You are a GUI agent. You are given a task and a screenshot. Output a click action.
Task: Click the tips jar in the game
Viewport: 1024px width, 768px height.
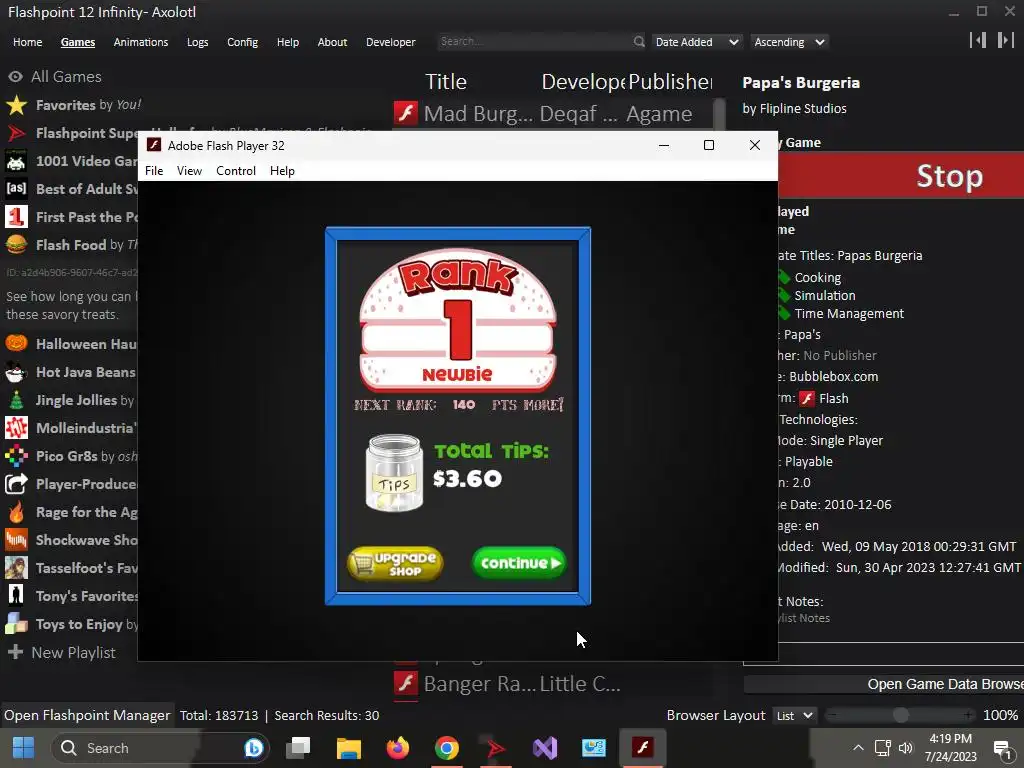[394, 473]
